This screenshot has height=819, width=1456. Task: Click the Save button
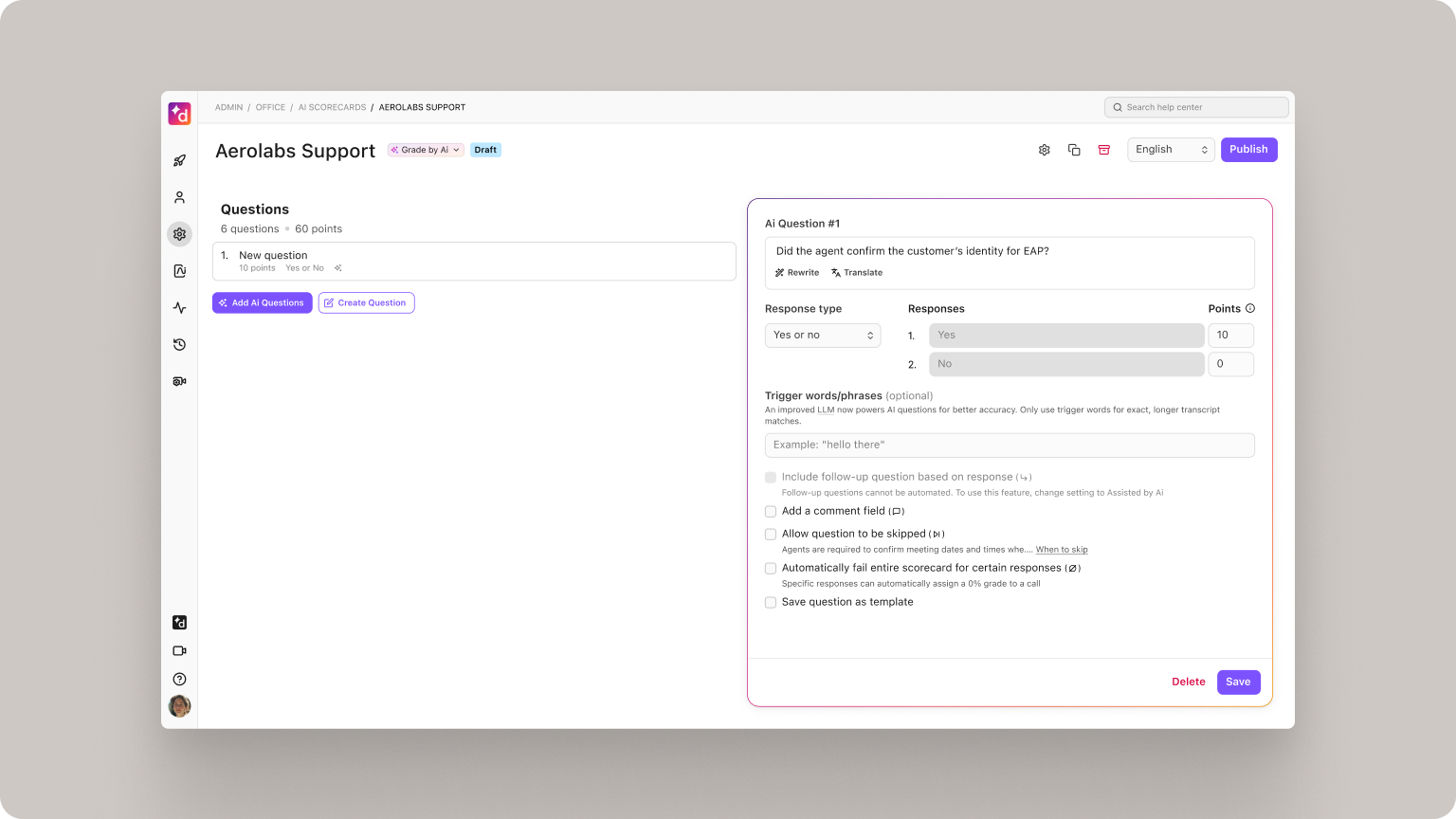[1238, 682]
